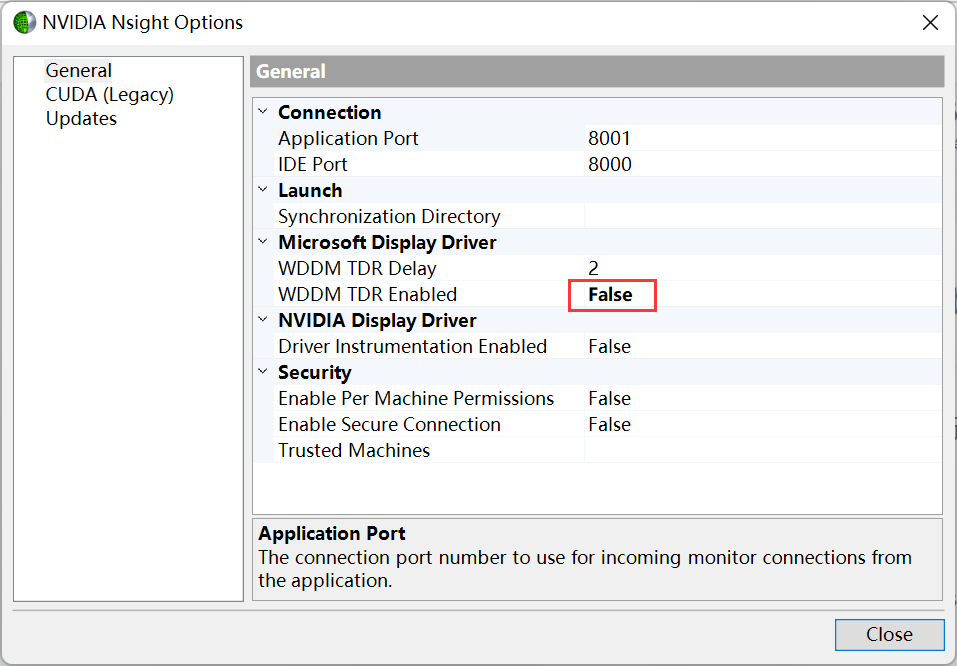957x666 pixels.
Task: Select the Driver Instrumentation Enabled label
Action: pos(413,346)
